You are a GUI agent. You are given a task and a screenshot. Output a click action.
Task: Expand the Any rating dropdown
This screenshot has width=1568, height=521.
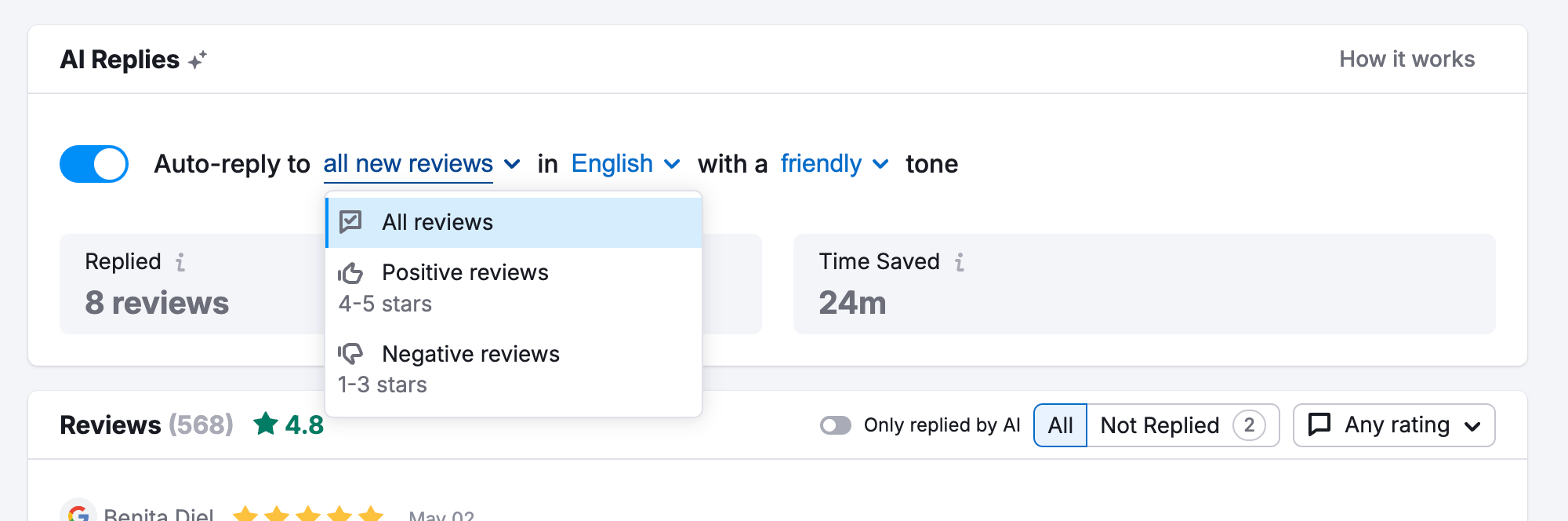(x=1394, y=425)
